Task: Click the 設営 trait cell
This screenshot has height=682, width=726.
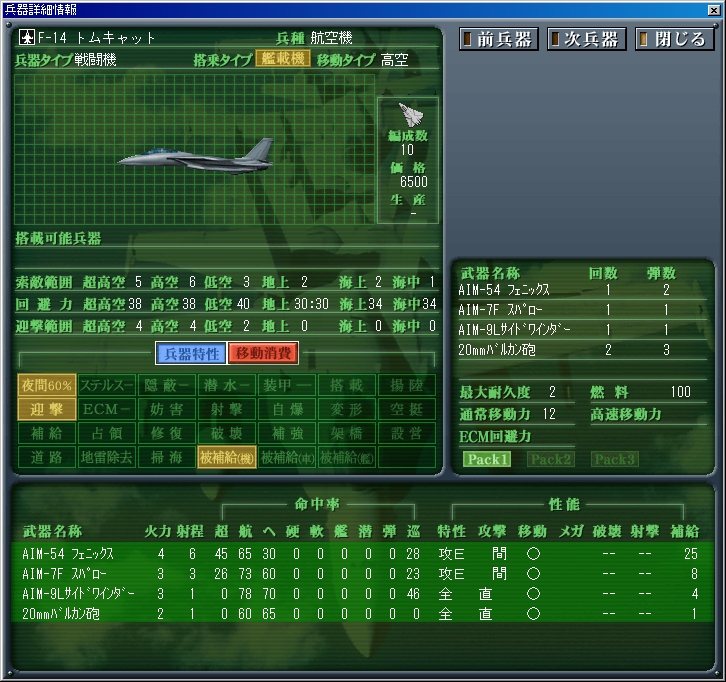Action: coord(407,433)
